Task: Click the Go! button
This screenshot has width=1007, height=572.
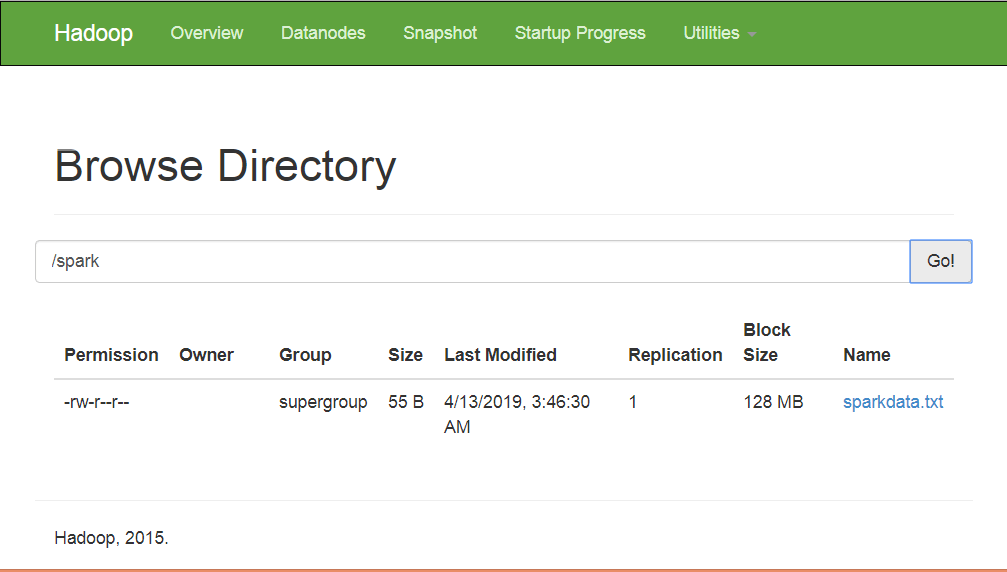Action: tap(941, 261)
